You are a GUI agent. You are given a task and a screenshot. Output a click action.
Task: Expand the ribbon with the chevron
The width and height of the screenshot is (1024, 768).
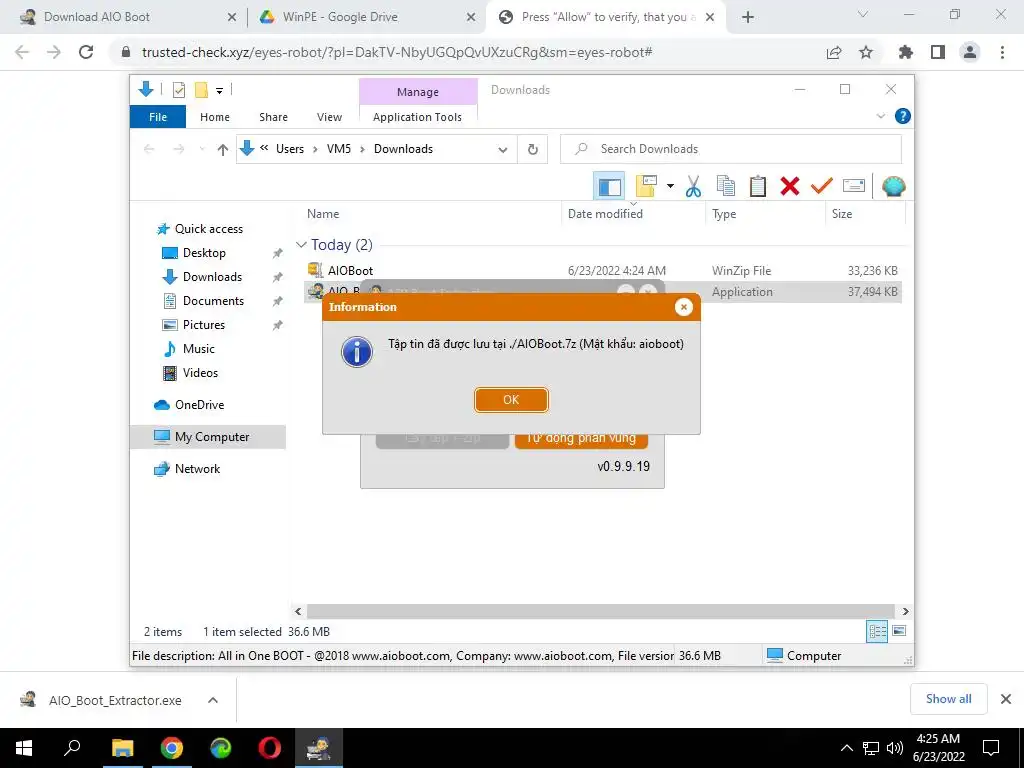tap(880, 116)
